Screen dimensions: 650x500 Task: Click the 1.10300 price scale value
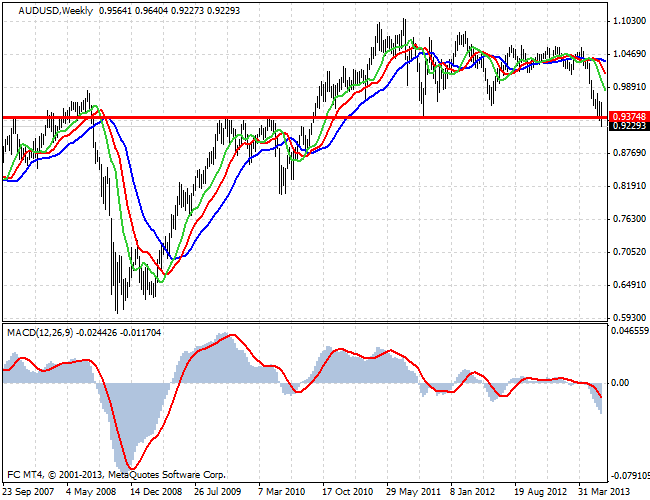(x=629, y=21)
